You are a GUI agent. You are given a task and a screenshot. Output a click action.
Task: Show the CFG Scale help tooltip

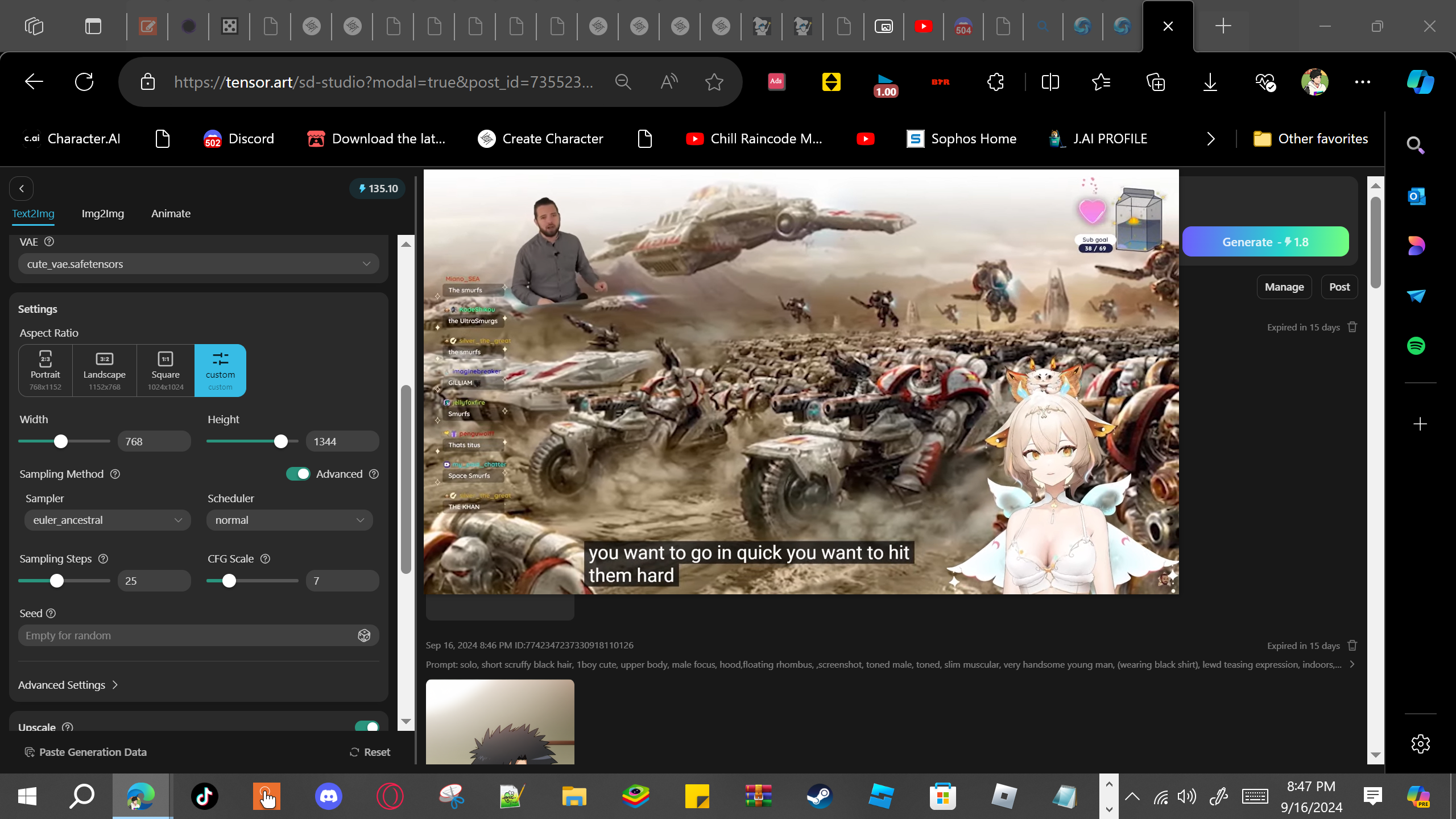(x=265, y=559)
